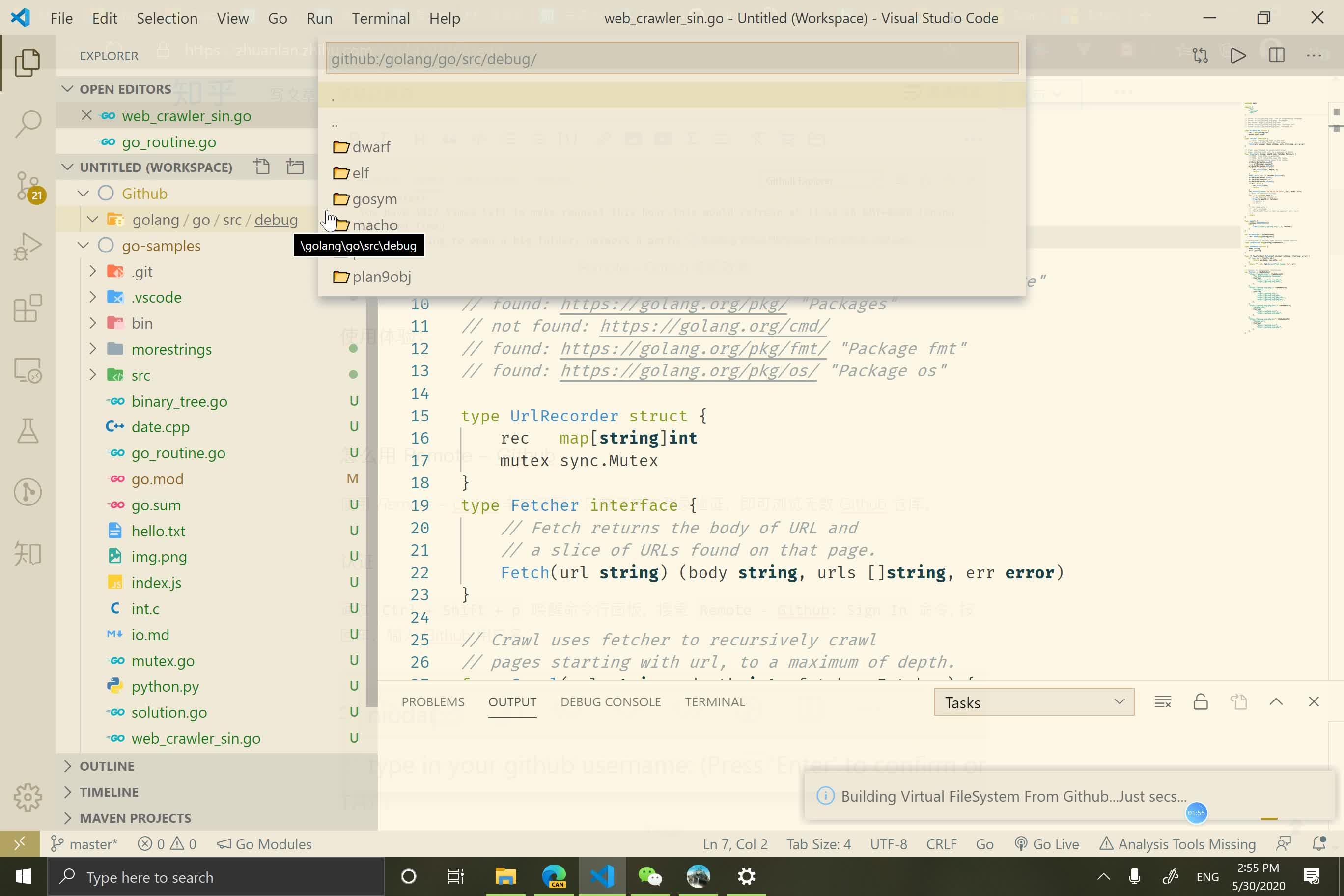Expand the morestrings folder
Image resolution: width=1344 pixels, height=896 pixels.
[92, 349]
